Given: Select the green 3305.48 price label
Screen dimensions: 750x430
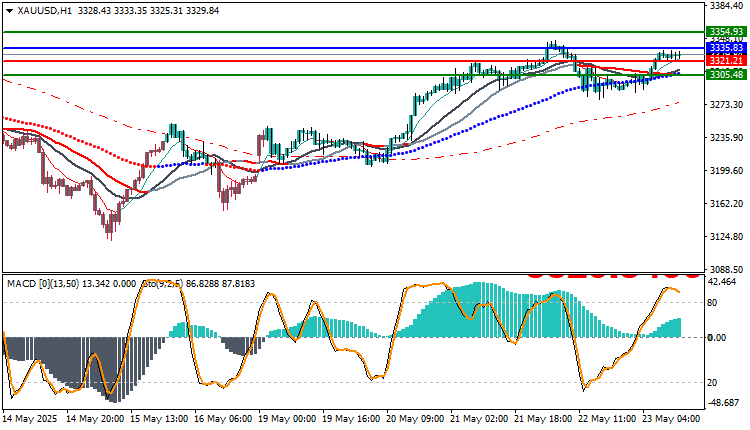Looking at the screenshot, I should click(726, 75).
